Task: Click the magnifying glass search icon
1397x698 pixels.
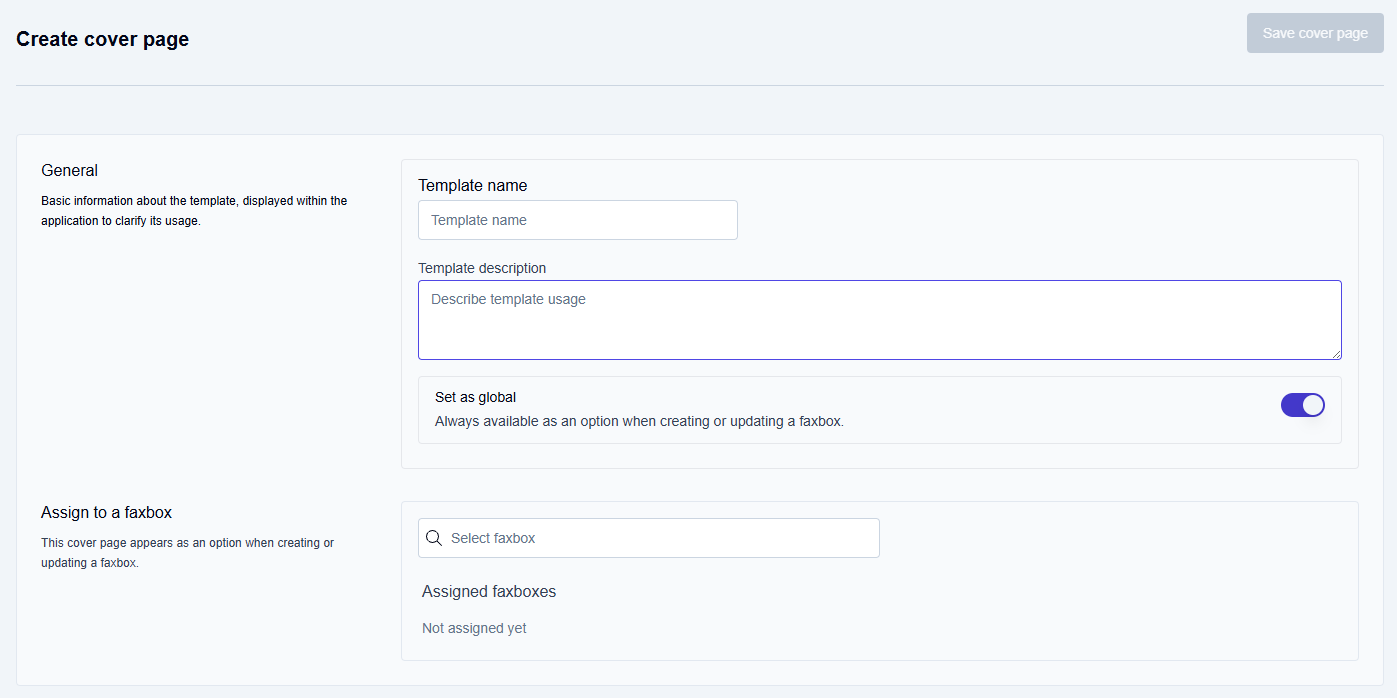Action: pyautogui.click(x=434, y=538)
